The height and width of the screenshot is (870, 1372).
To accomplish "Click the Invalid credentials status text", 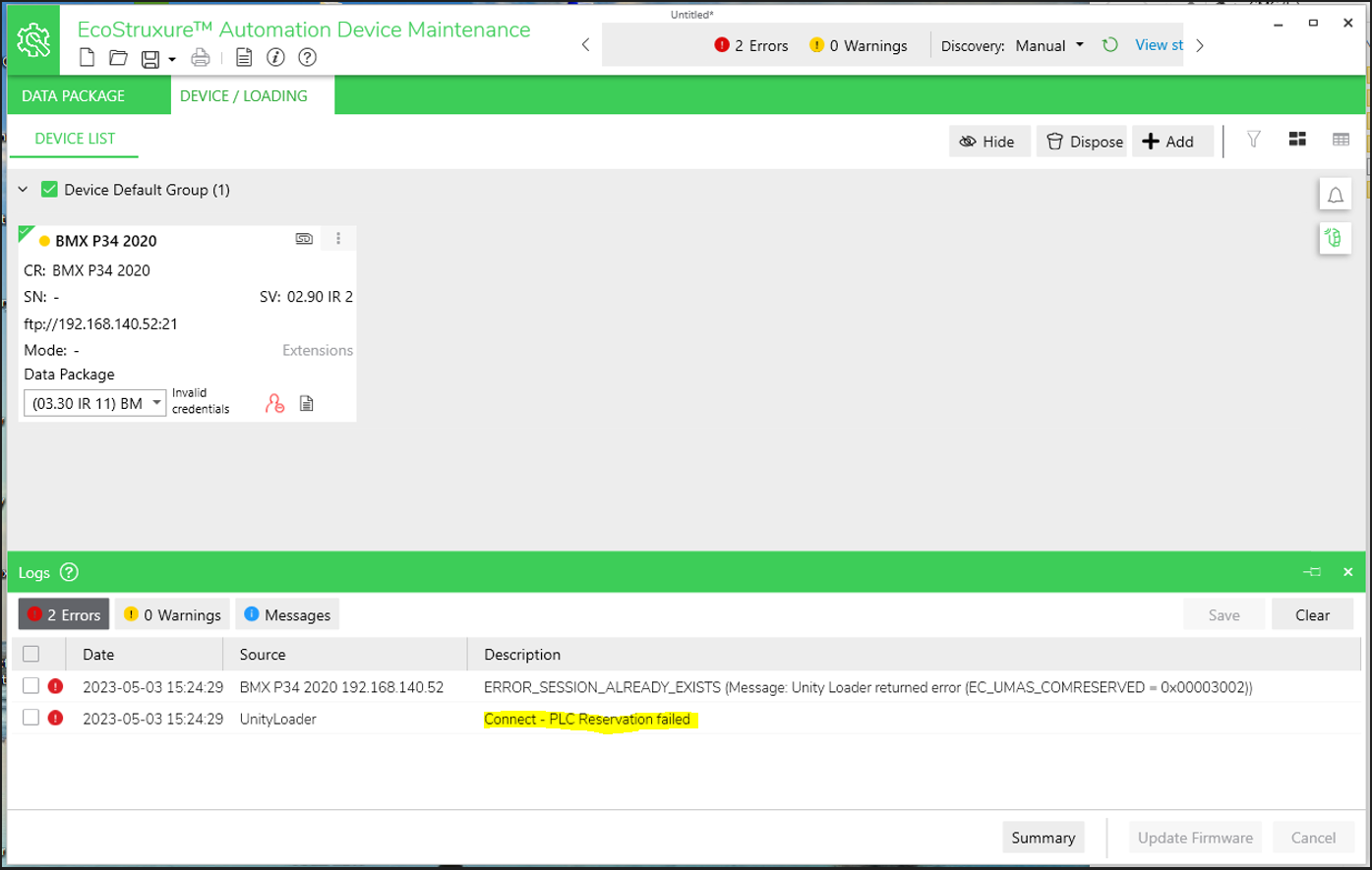I will [201, 401].
